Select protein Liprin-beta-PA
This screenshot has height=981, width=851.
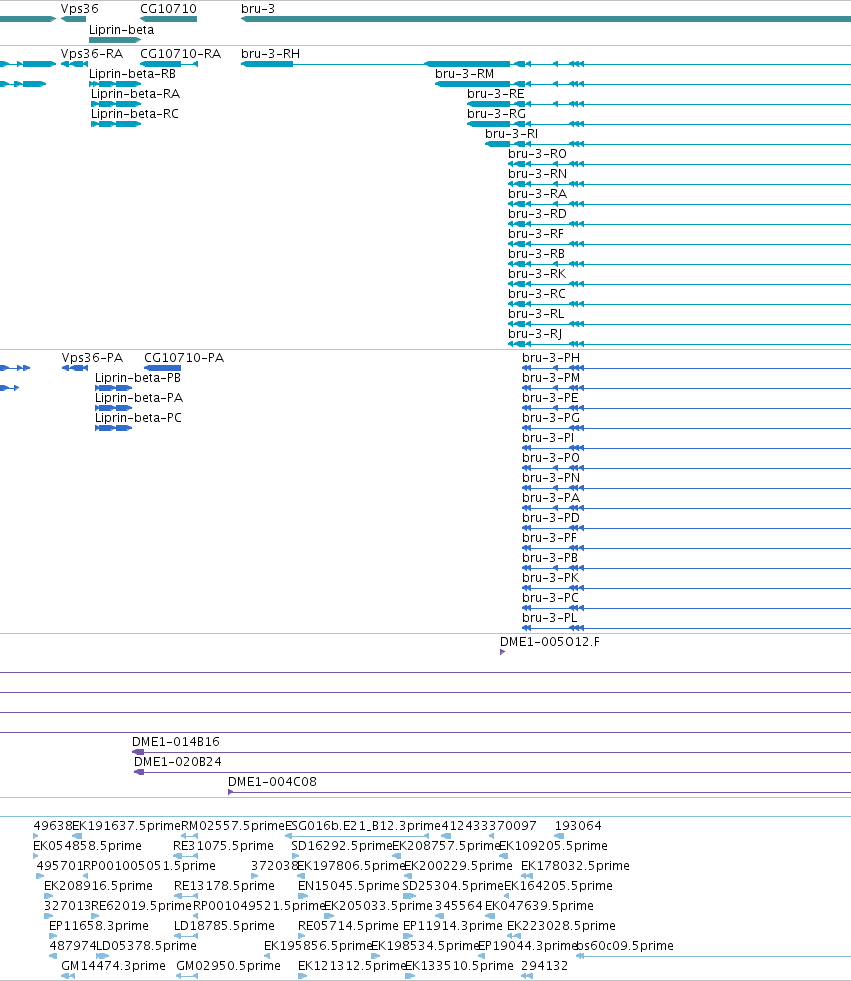click(x=139, y=398)
